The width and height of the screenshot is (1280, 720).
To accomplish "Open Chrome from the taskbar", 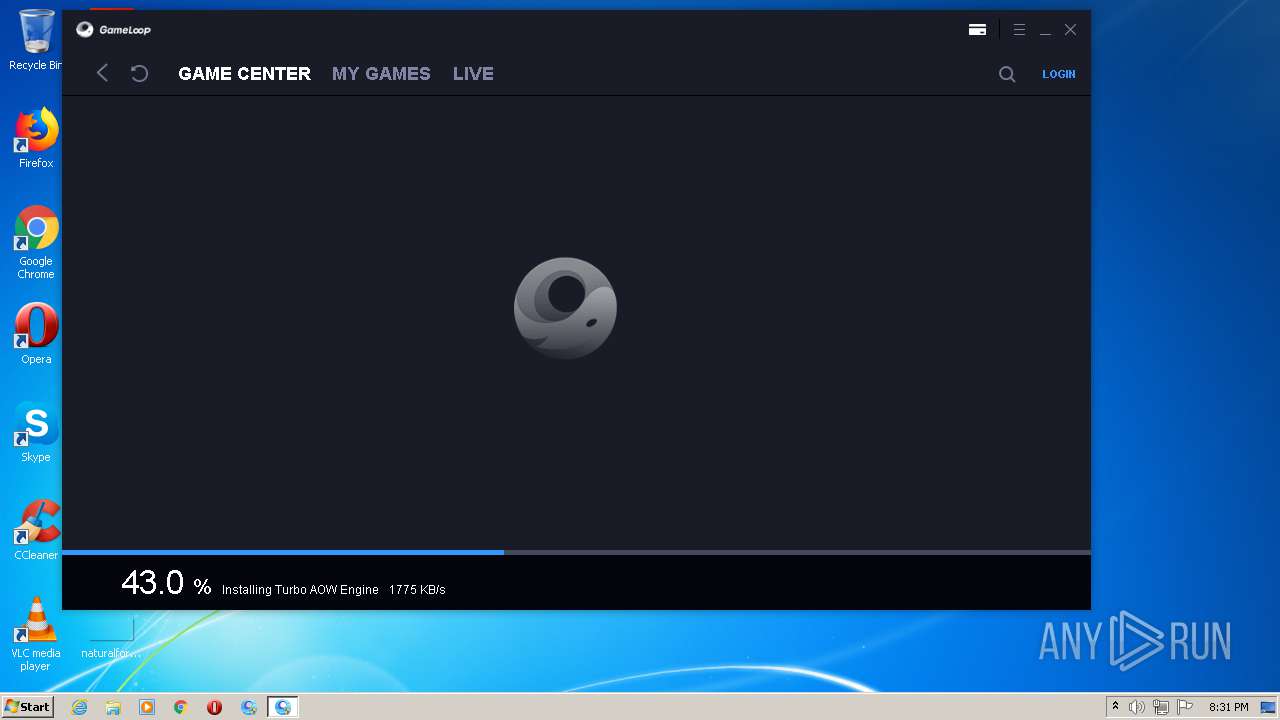I will click(x=181, y=707).
